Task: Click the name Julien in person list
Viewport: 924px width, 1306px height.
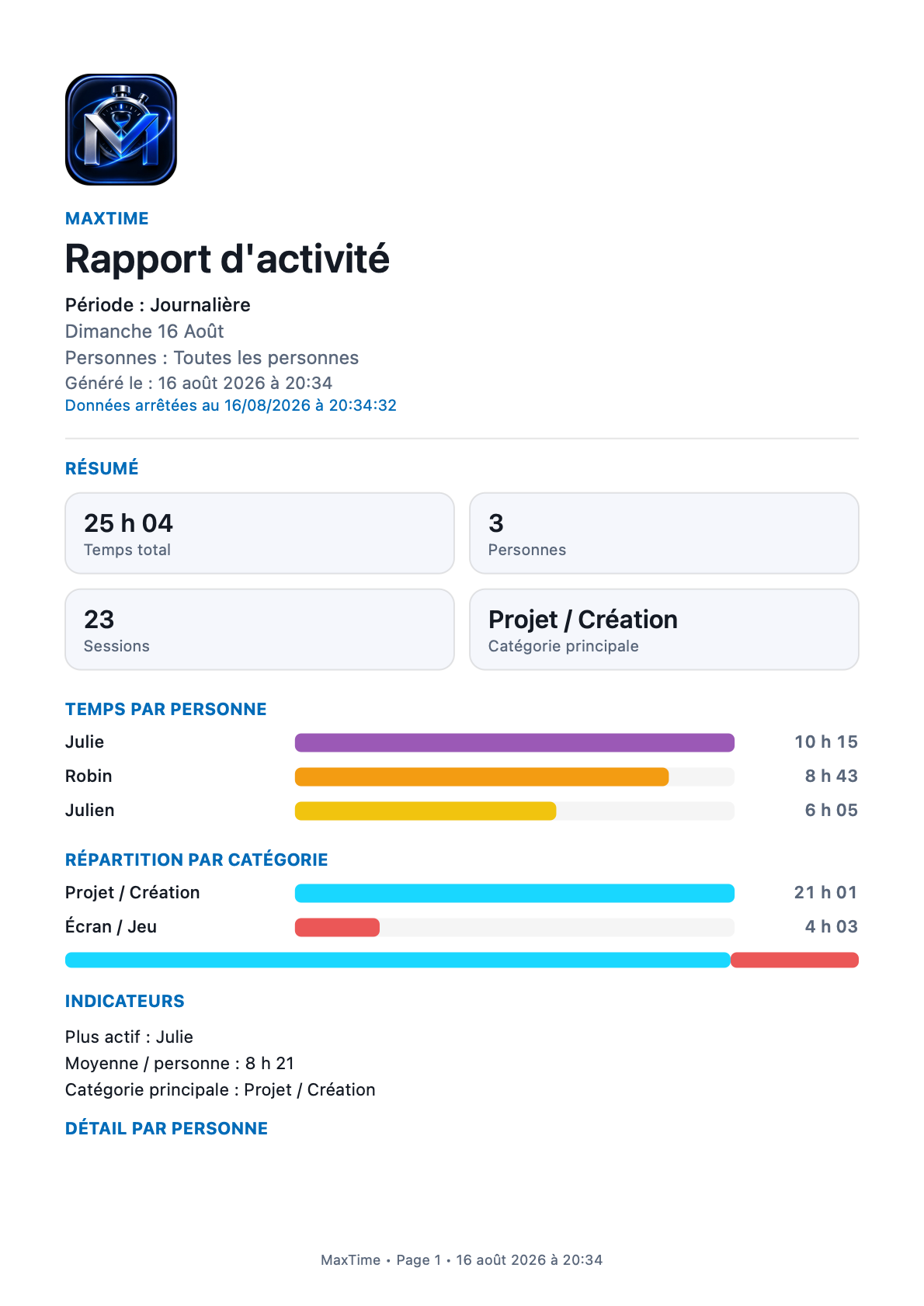Action: click(90, 811)
